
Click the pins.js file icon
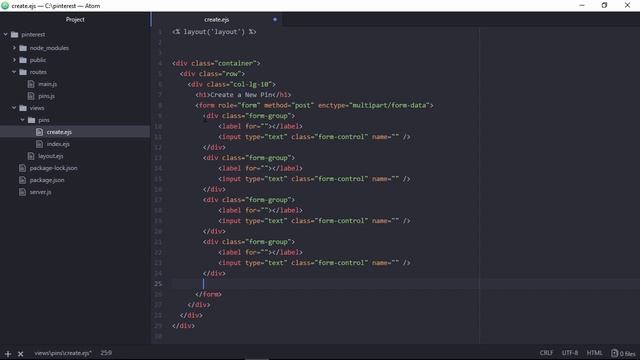[x=31, y=96]
